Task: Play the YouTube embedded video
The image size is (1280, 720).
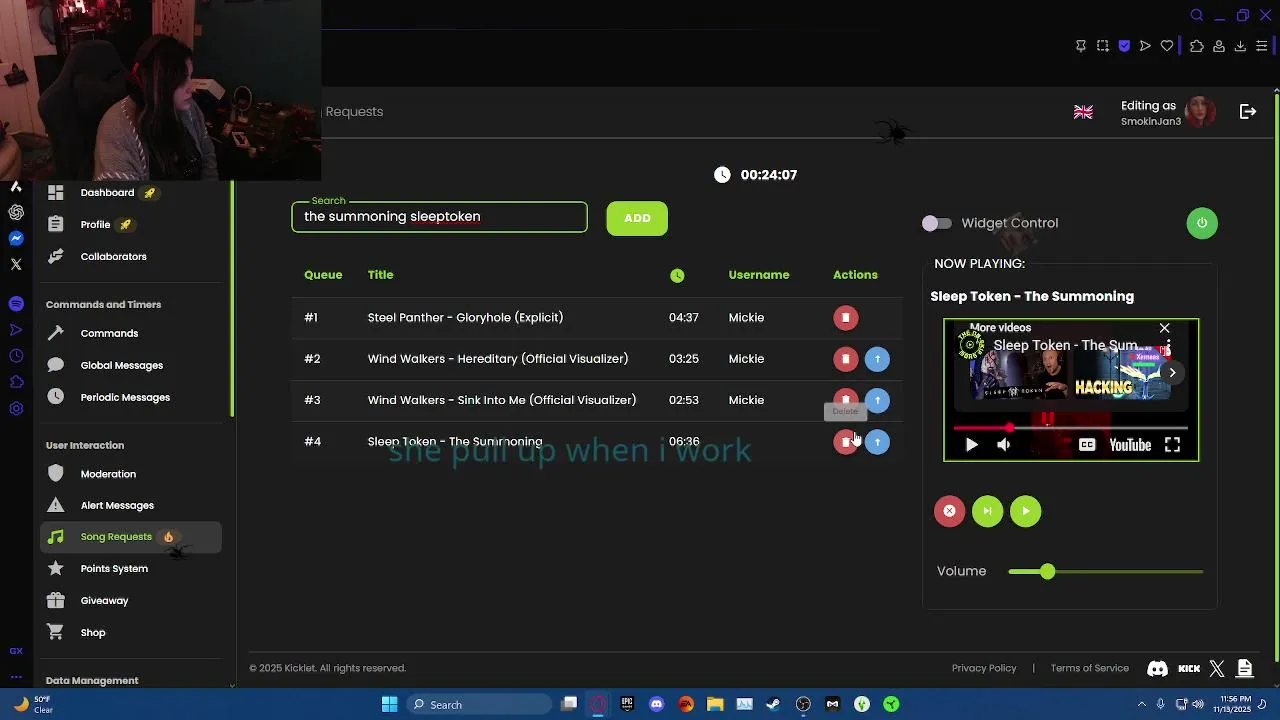Action: pos(971,445)
